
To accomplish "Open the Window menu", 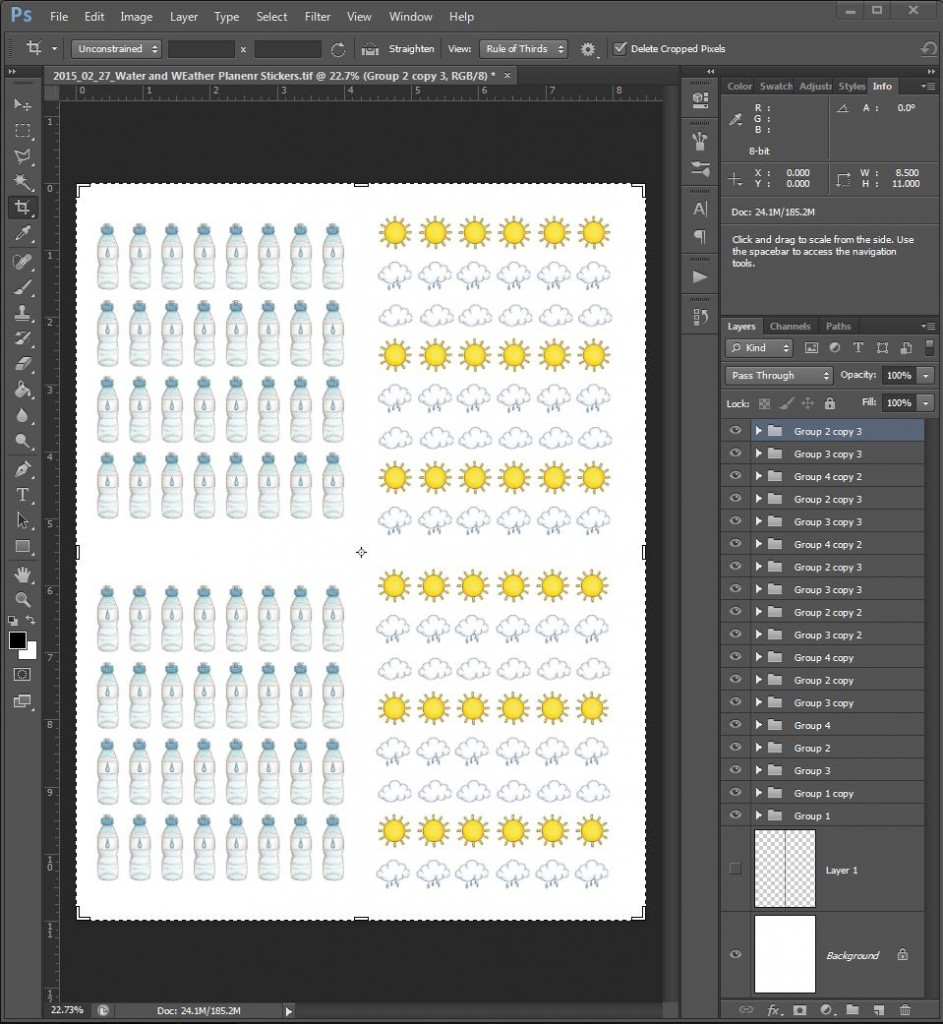I will pyautogui.click(x=410, y=16).
